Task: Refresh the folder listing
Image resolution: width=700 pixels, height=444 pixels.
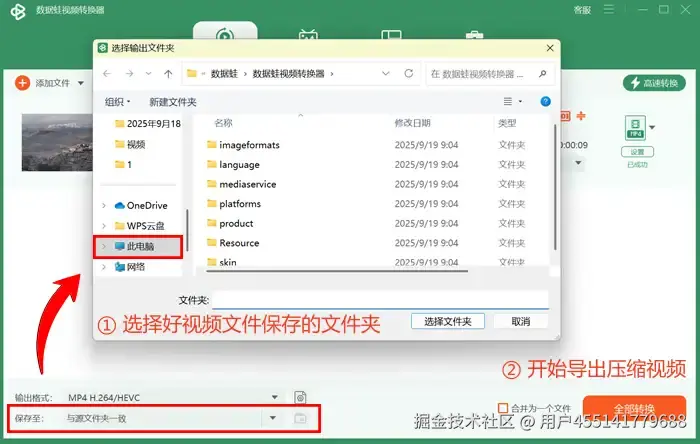Action: pos(408,74)
